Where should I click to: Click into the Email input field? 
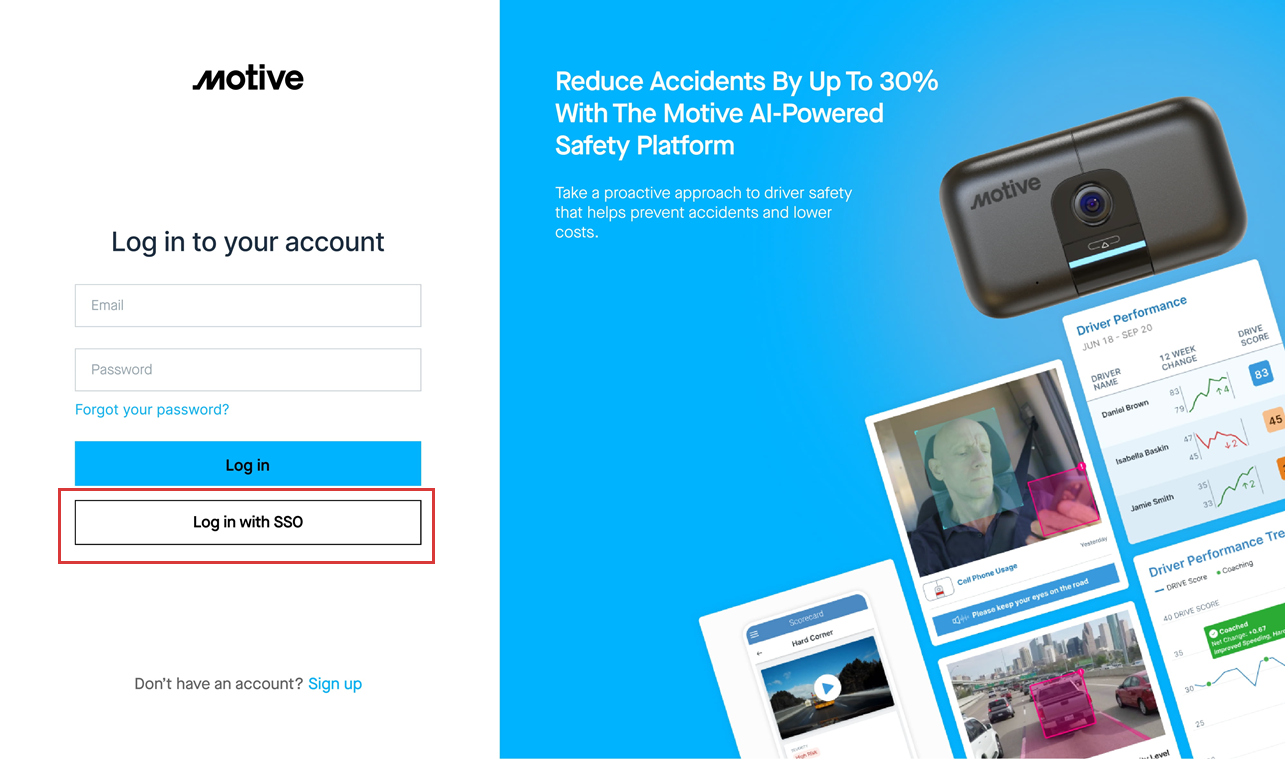[x=248, y=305]
